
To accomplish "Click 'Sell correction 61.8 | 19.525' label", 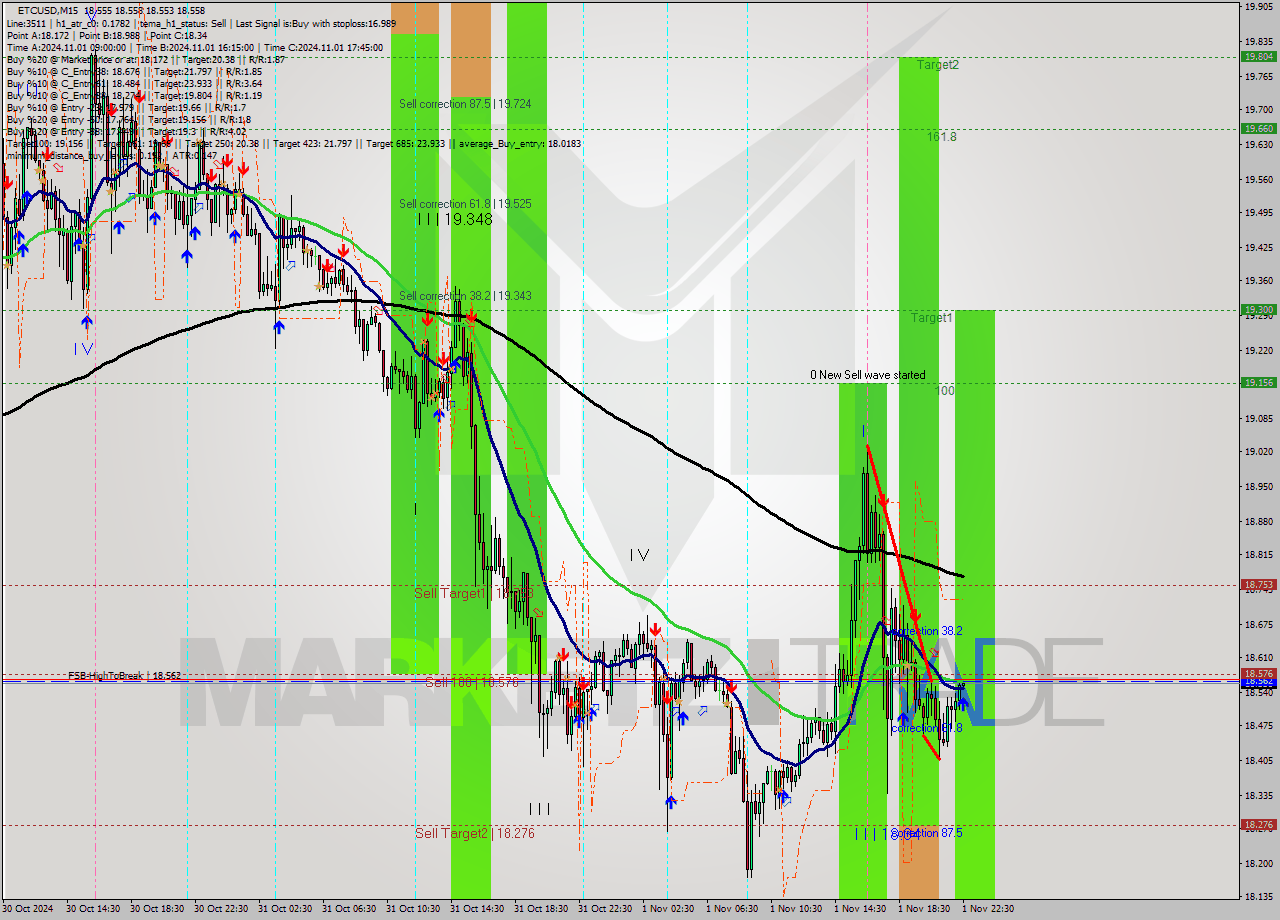I will [x=465, y=203].
